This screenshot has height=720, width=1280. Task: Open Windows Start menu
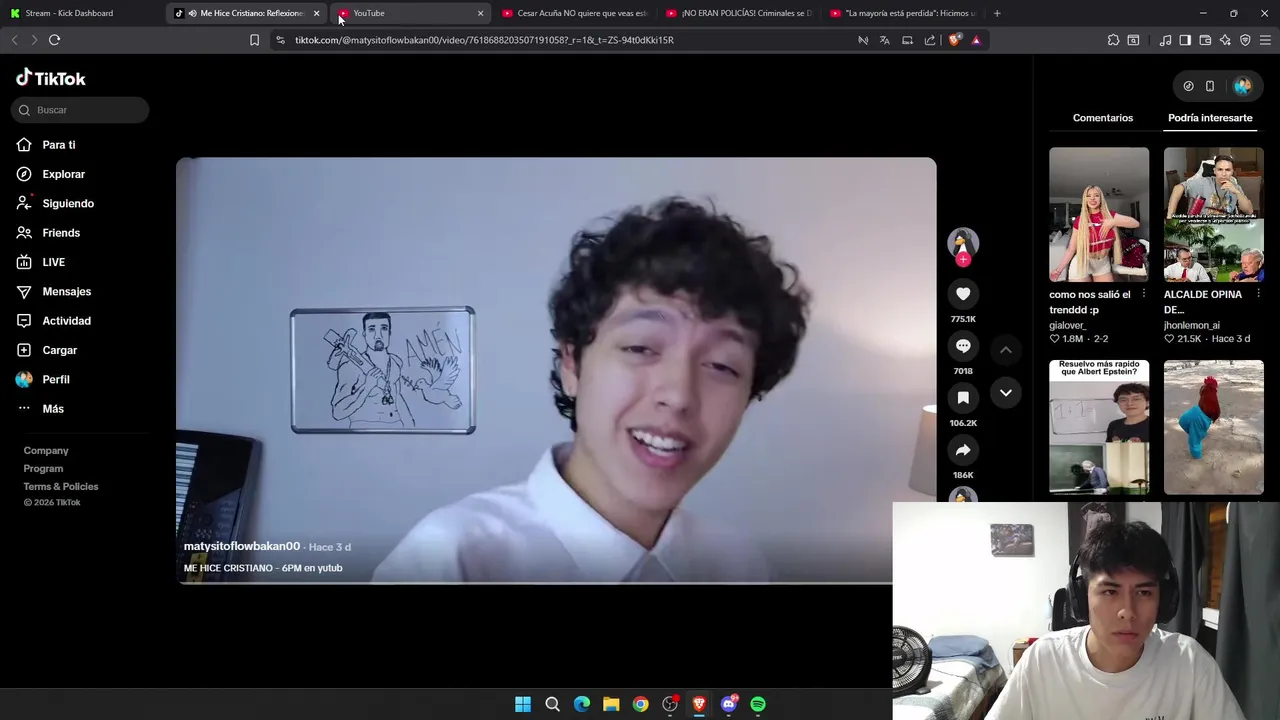[523, 704]
